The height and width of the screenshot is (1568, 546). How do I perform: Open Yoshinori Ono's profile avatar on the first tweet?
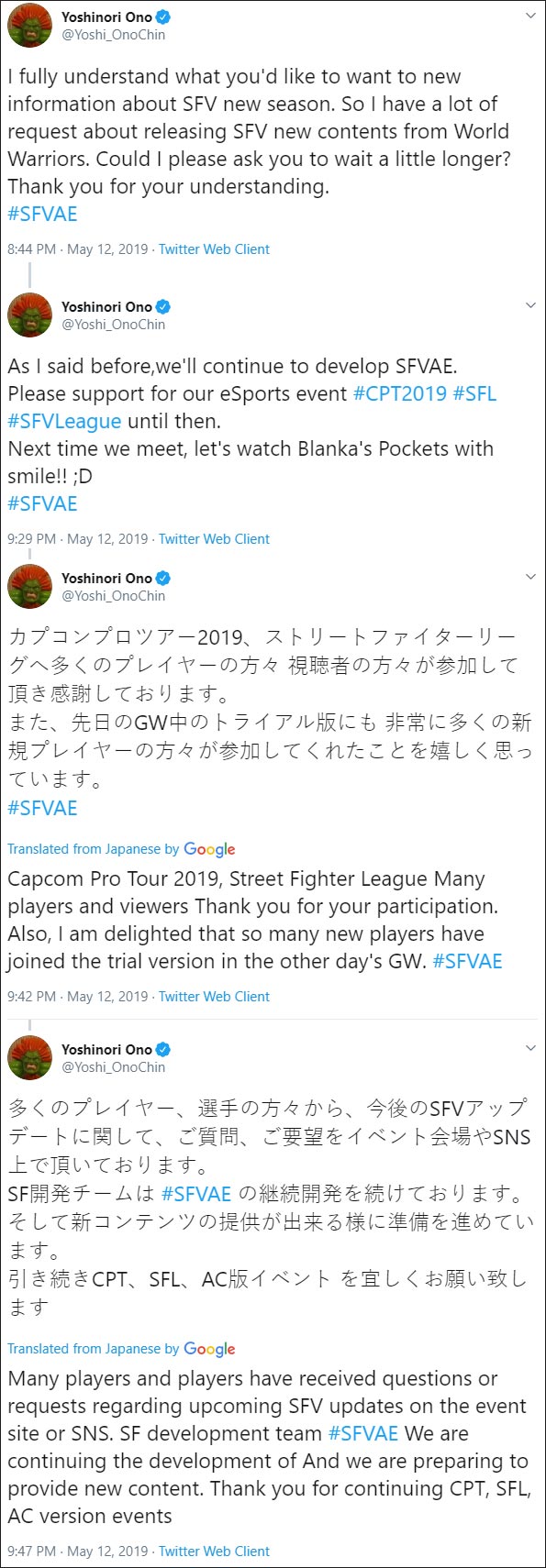click(x=30, y=25)
